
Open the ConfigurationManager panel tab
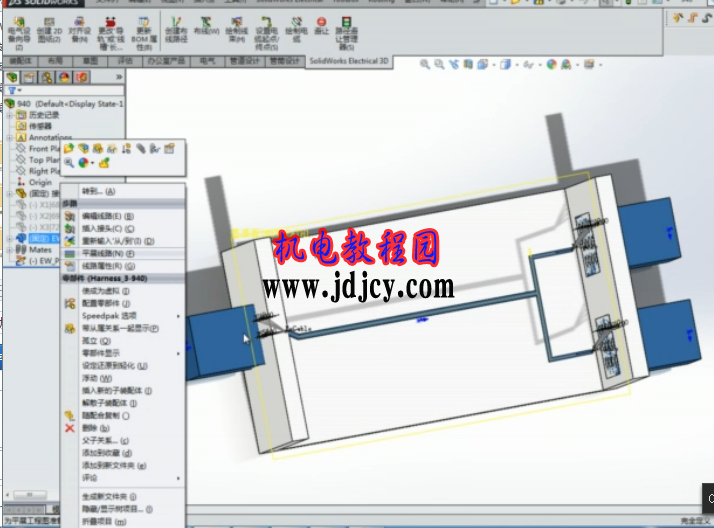tap(46, 77)
